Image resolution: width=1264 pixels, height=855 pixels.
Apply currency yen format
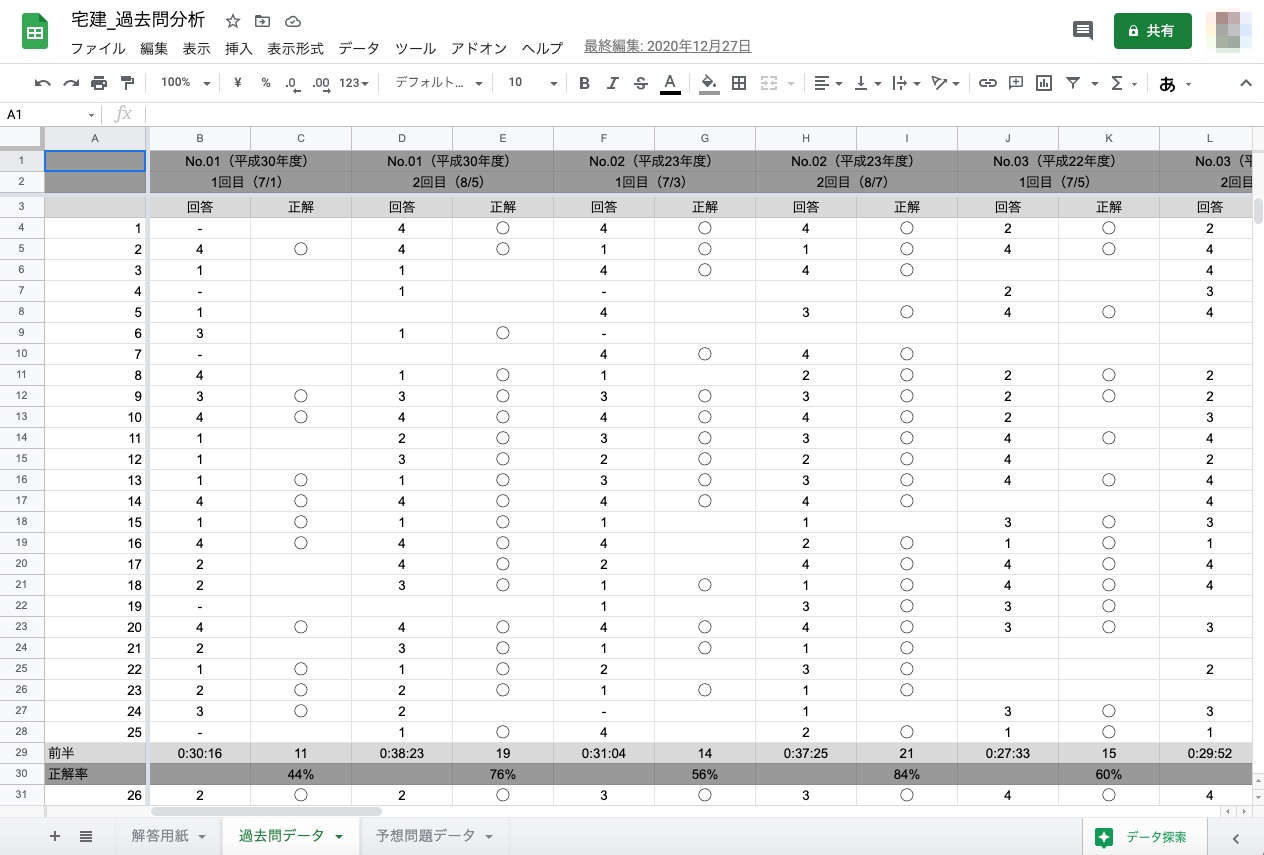pyautogui.click(x=238, y=83)
